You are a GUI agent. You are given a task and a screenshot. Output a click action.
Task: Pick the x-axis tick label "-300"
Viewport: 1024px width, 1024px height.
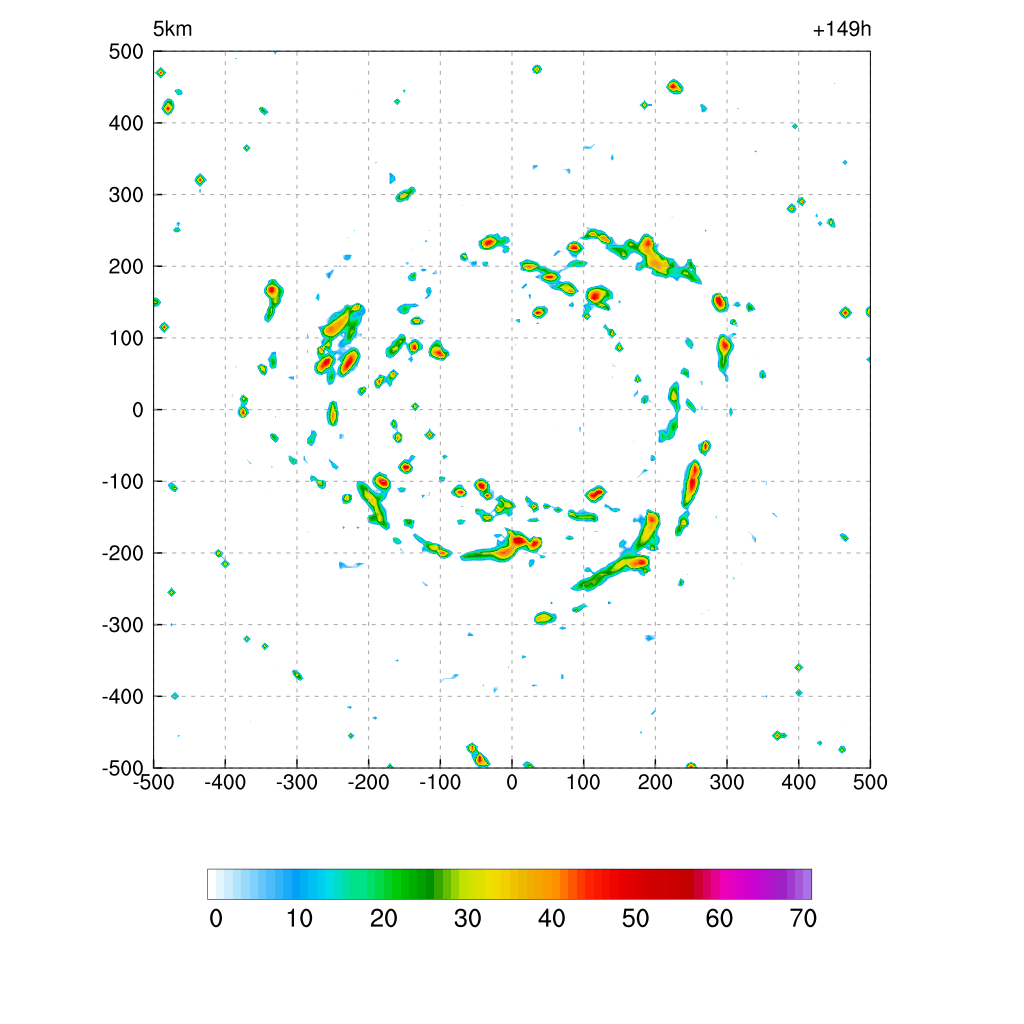click(x=297, y=782)
